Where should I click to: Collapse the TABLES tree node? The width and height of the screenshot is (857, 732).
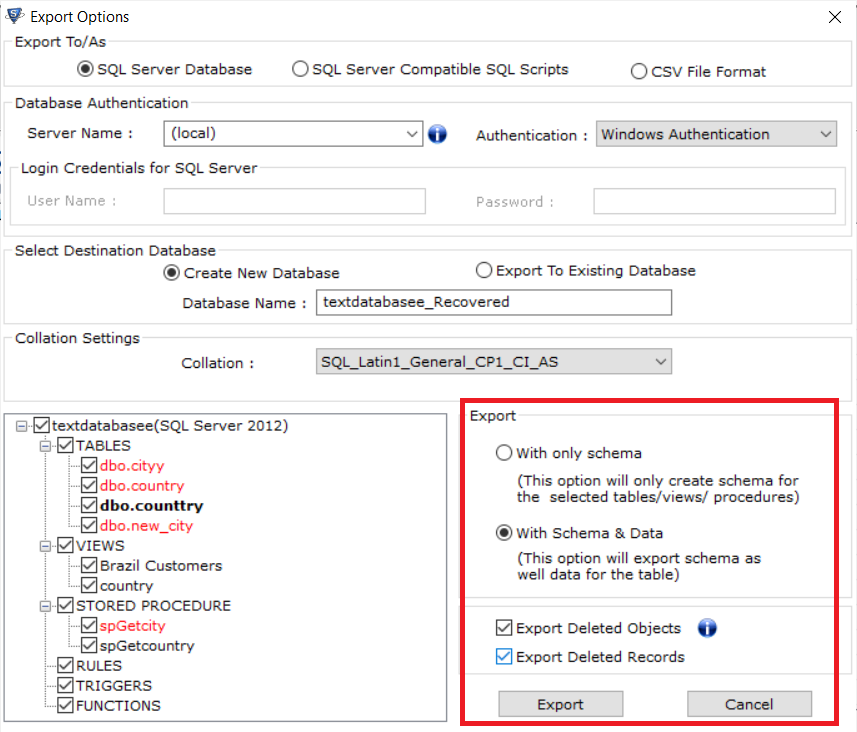pyautogui.click(x=45, y=445)
